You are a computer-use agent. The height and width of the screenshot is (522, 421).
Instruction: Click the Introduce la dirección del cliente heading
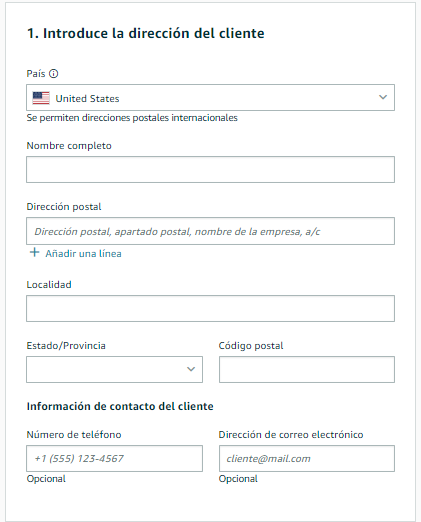click(x=146, y=33)
